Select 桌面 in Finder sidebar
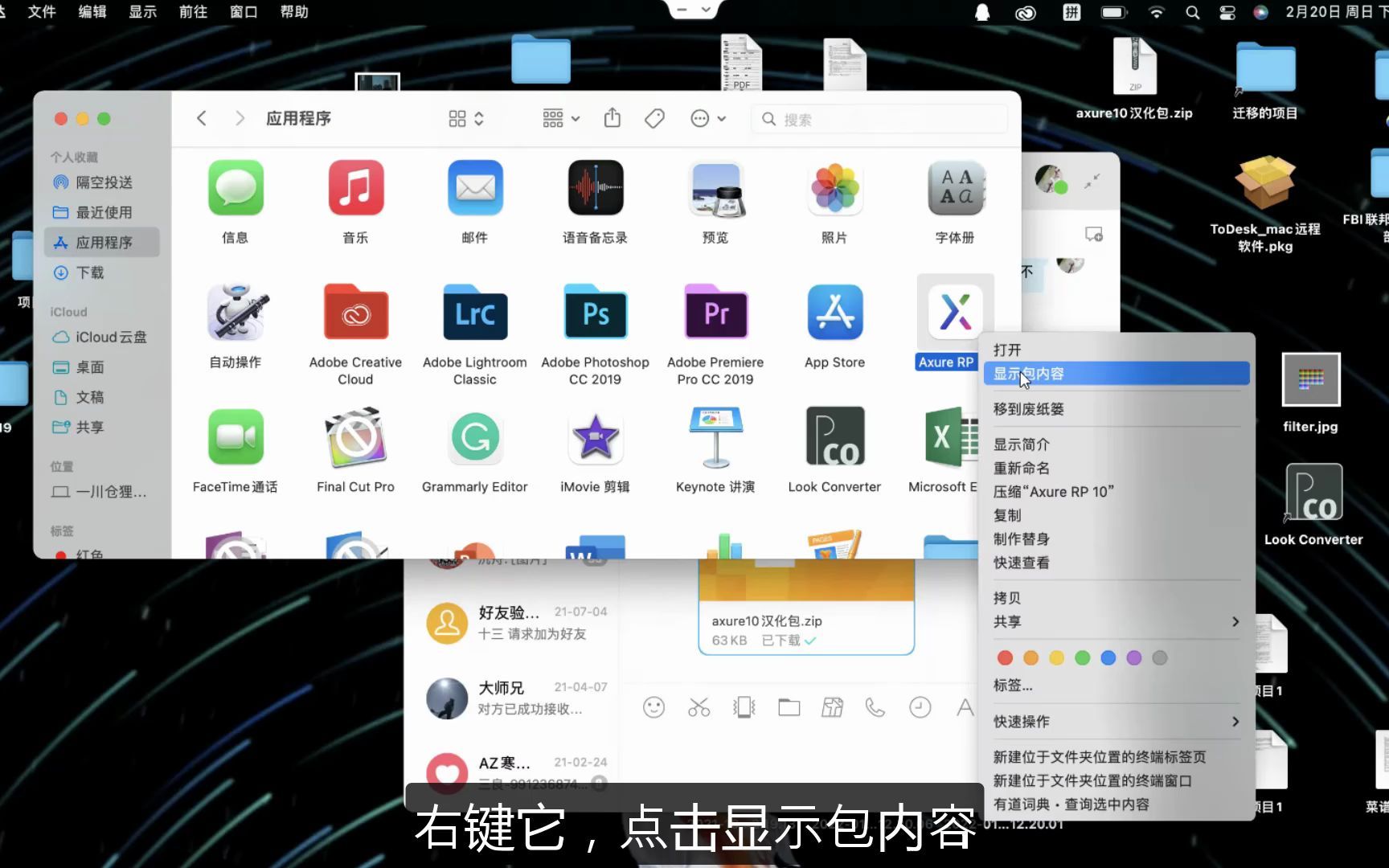 click(102, 367)
